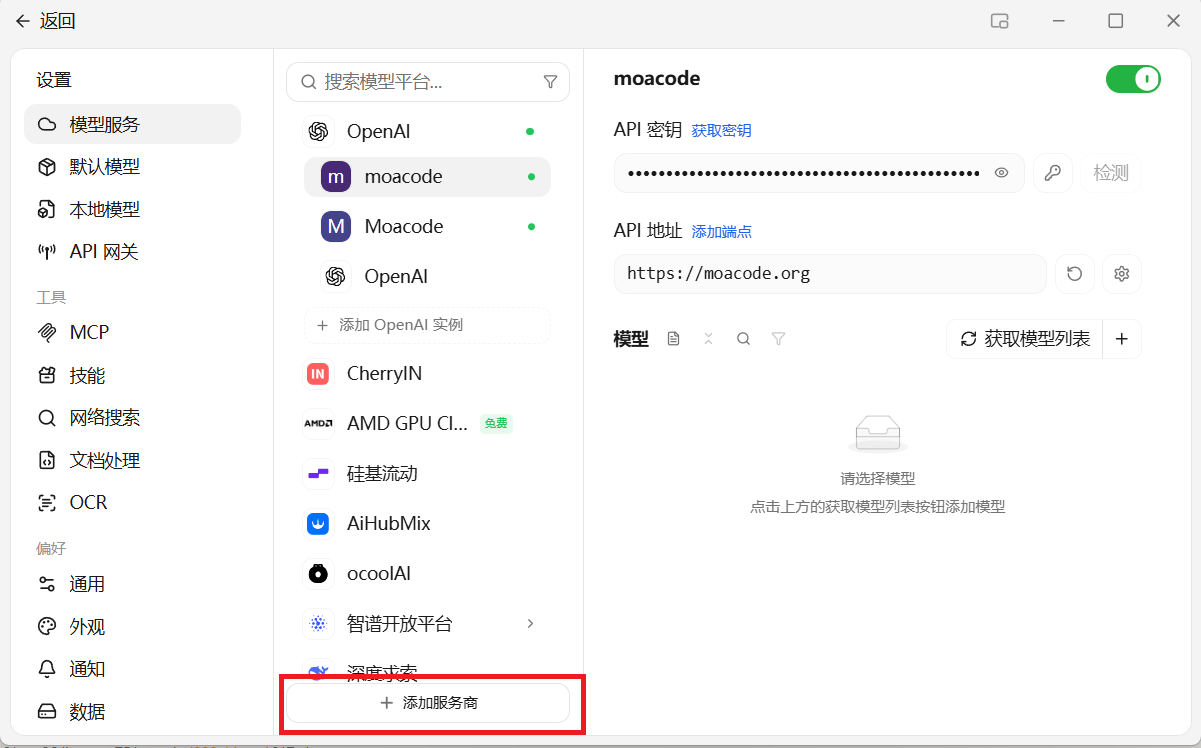Select lowercase moacode provider with purple m

tap(428, 176)
